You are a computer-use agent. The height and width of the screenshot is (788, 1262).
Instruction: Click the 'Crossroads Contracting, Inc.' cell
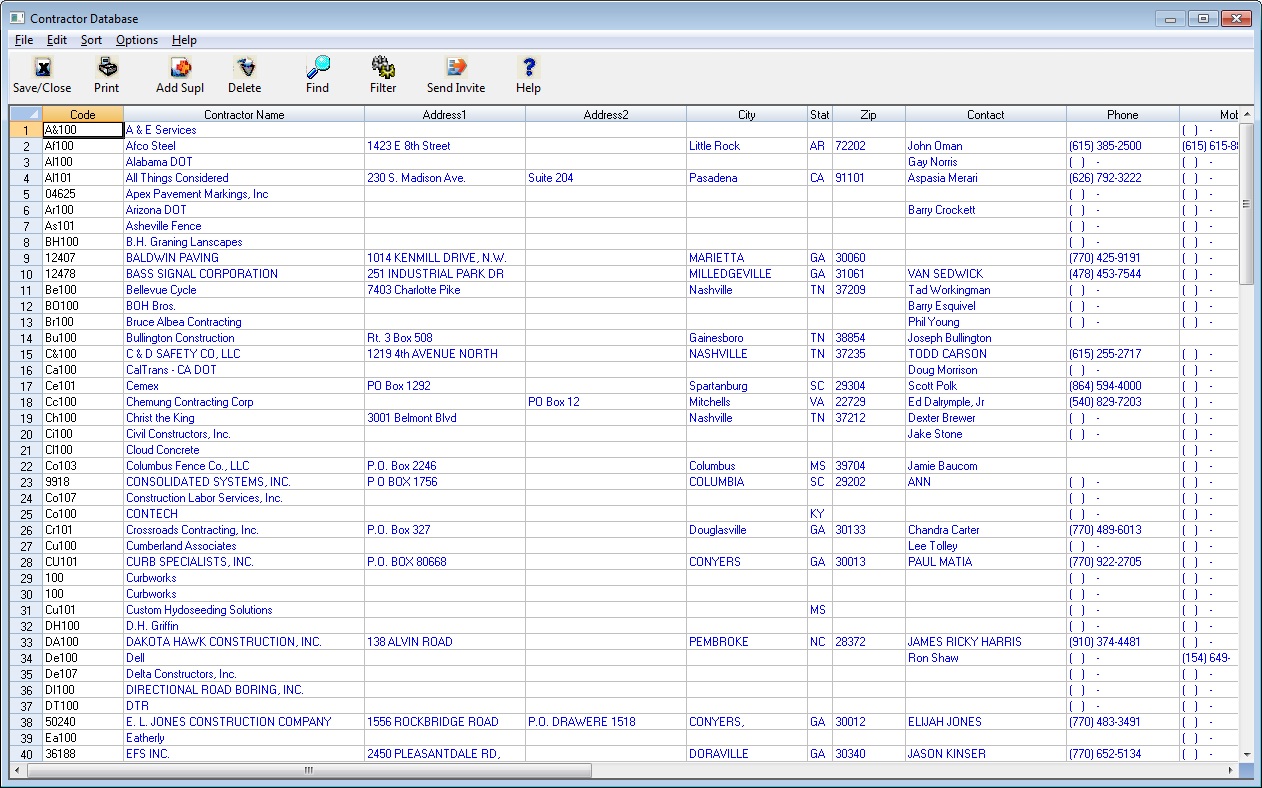(244, 530)
